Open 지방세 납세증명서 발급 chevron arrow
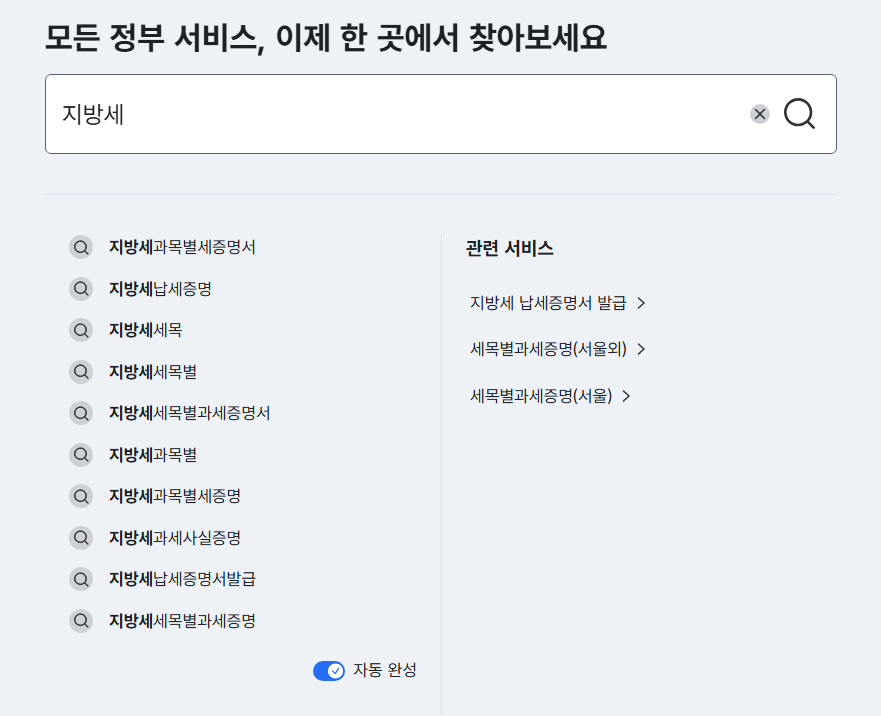Viewport: 881px width, 716px height. click(x=642, y=303)
